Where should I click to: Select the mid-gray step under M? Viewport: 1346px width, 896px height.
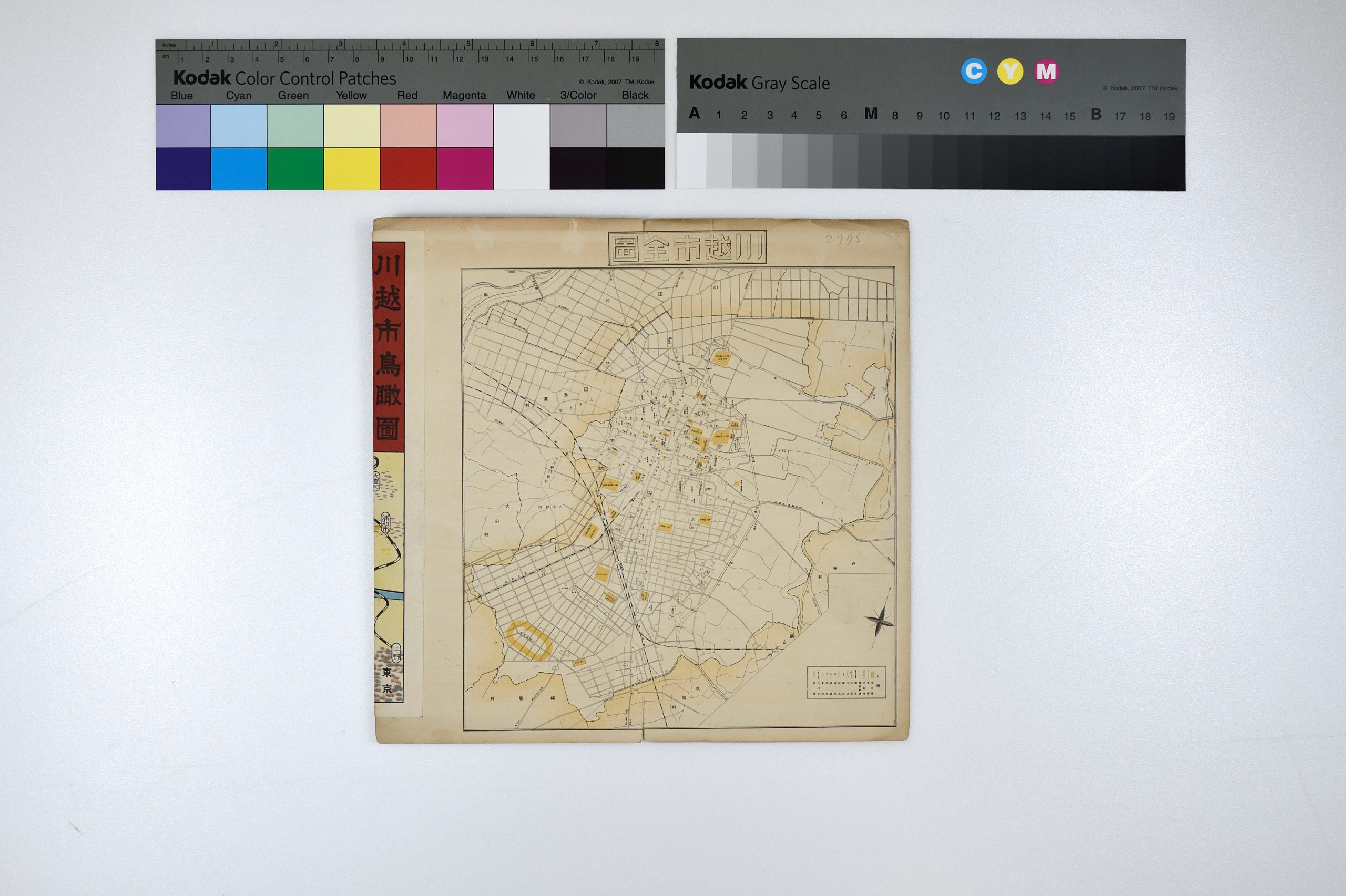coord(871,162)
